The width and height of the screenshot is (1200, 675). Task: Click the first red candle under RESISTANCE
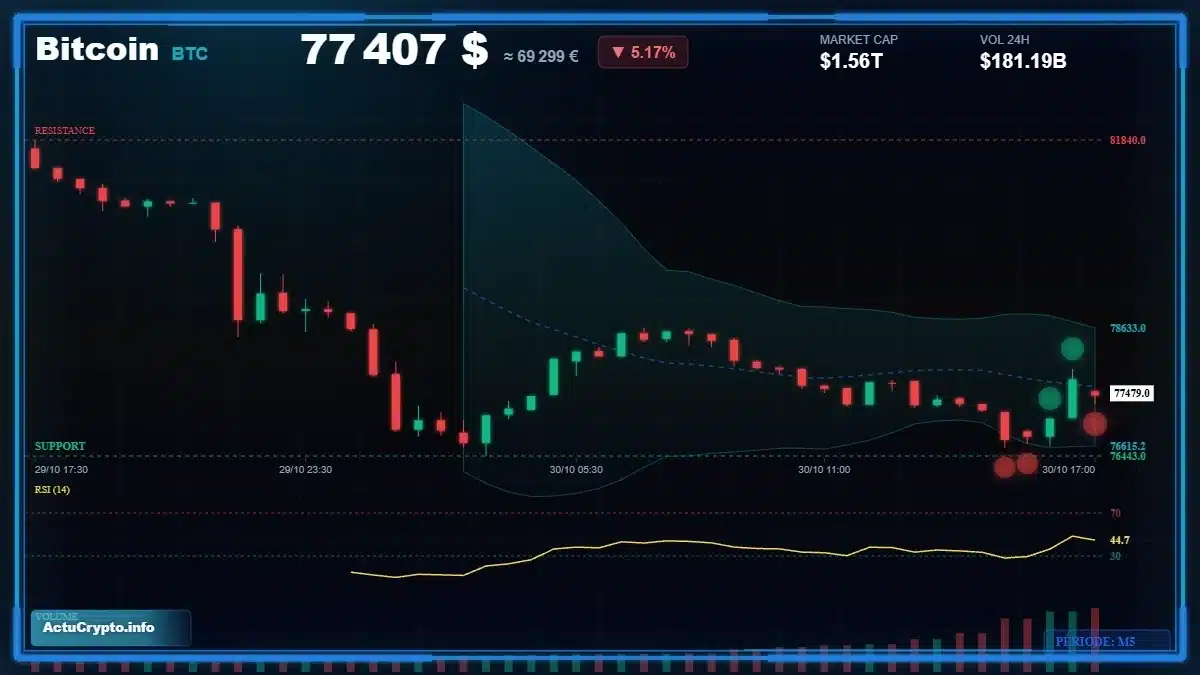(x=35, y=156)
